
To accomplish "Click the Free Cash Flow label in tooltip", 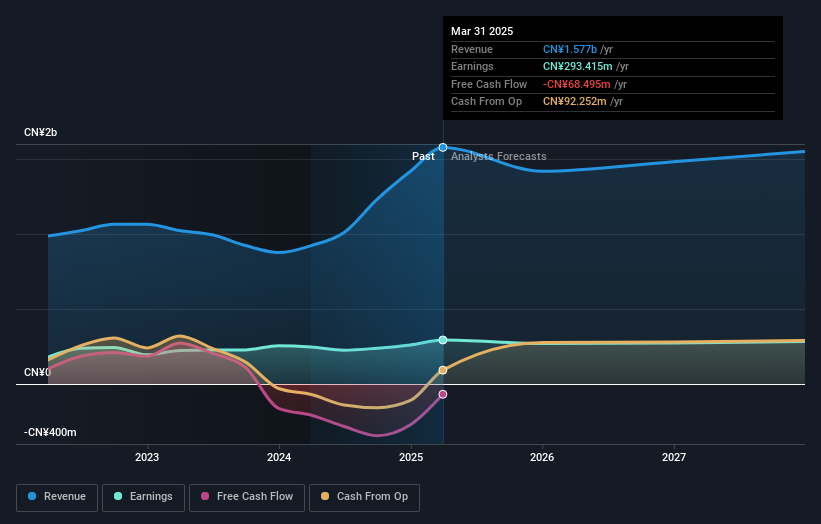I will coord(489,84).
